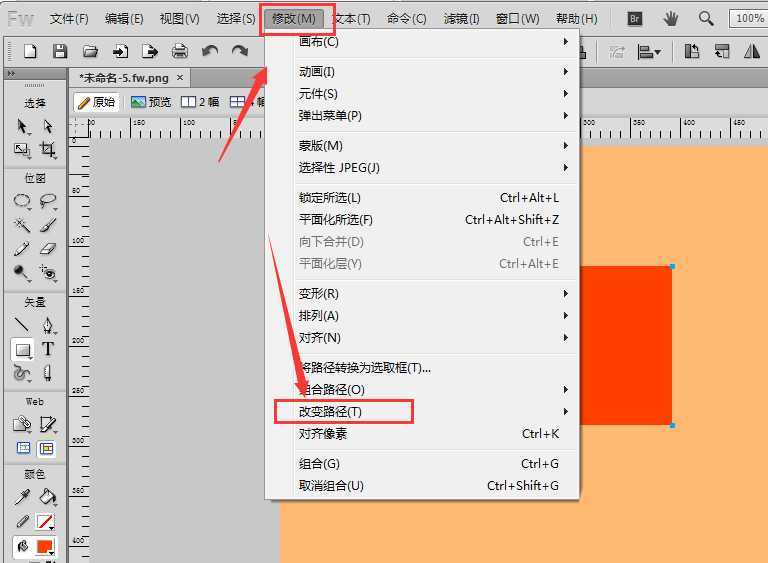The width and height of the screenshot is (768, 563).
Task: Switch to Preview (预览) view
Action: click(150, 102)
